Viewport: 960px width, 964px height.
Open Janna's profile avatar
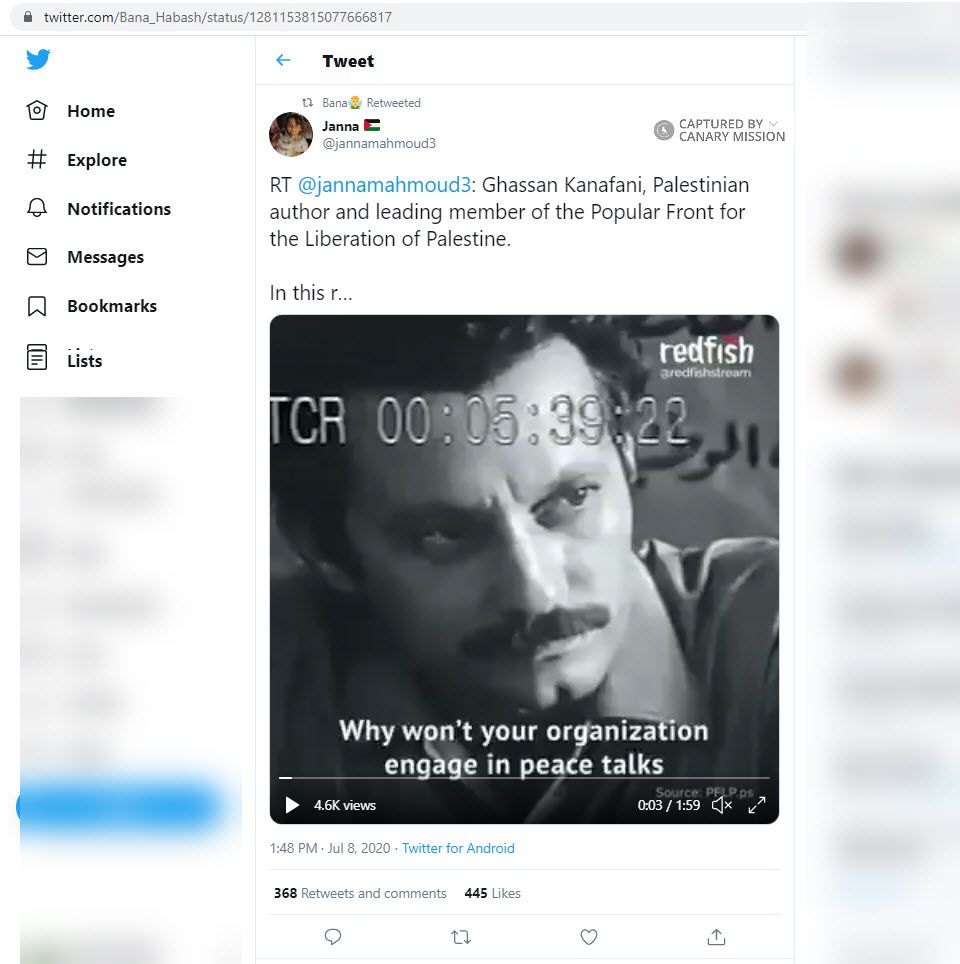tap(290, 134)
